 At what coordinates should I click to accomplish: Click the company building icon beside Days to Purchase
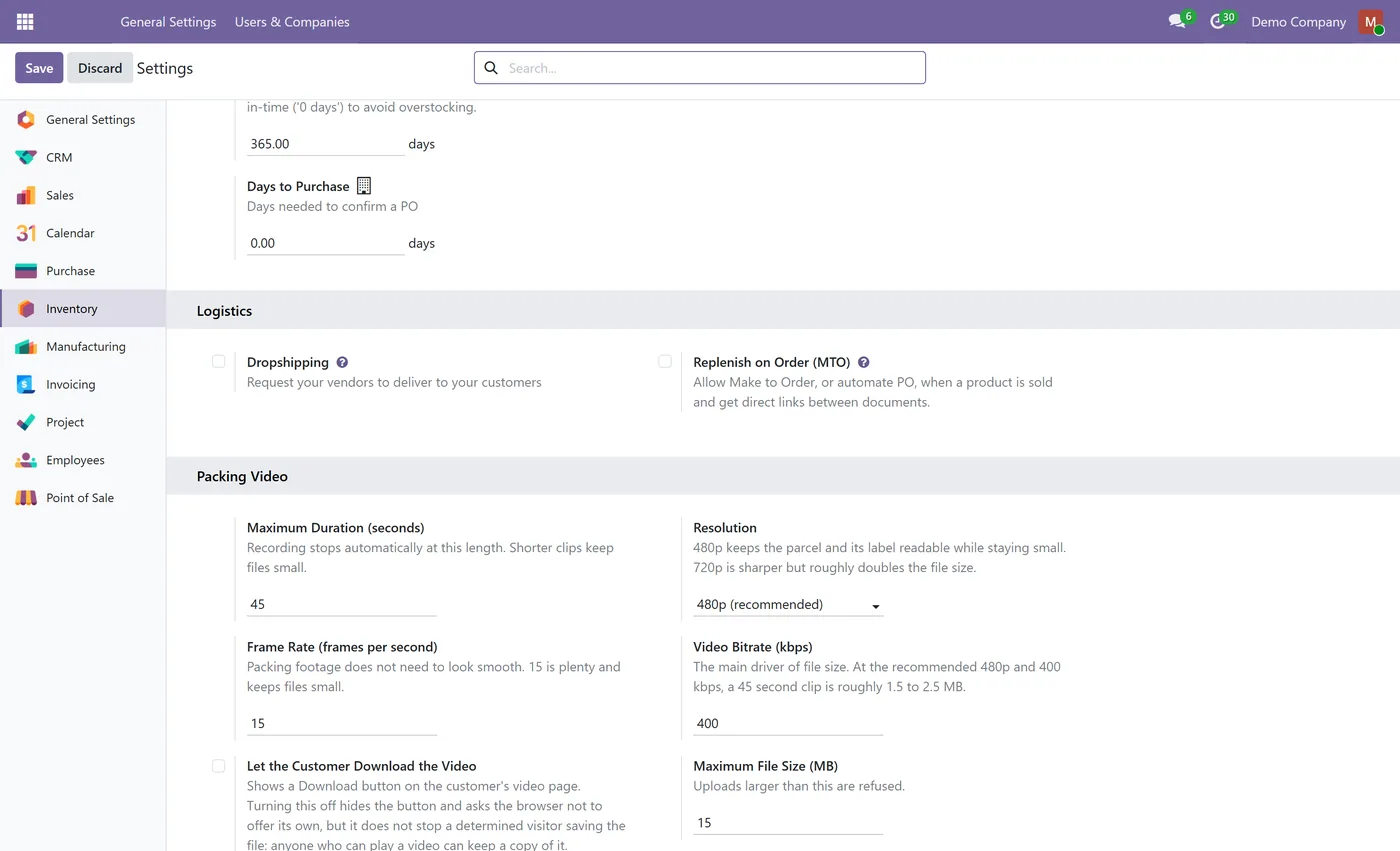[x=364, y=186]
